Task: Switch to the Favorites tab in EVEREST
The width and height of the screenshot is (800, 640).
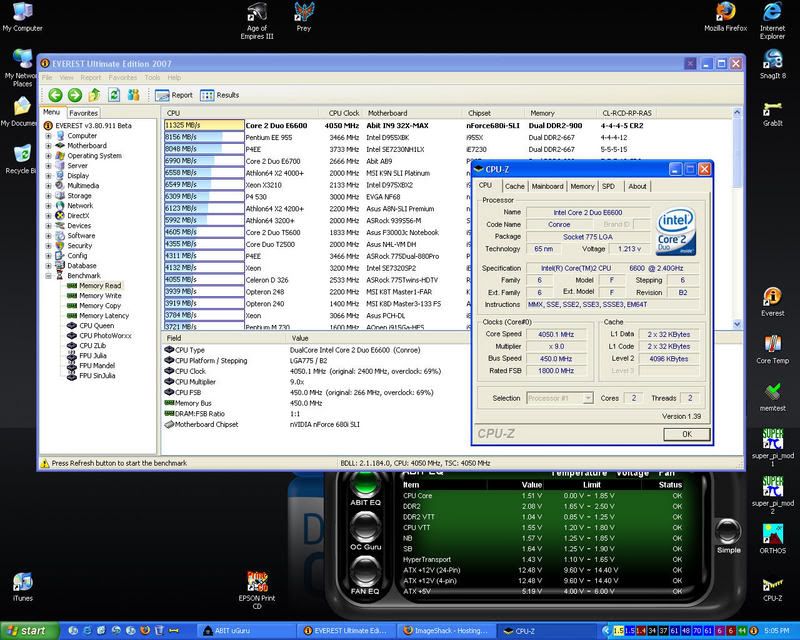Action: click(x=83, y=113)
